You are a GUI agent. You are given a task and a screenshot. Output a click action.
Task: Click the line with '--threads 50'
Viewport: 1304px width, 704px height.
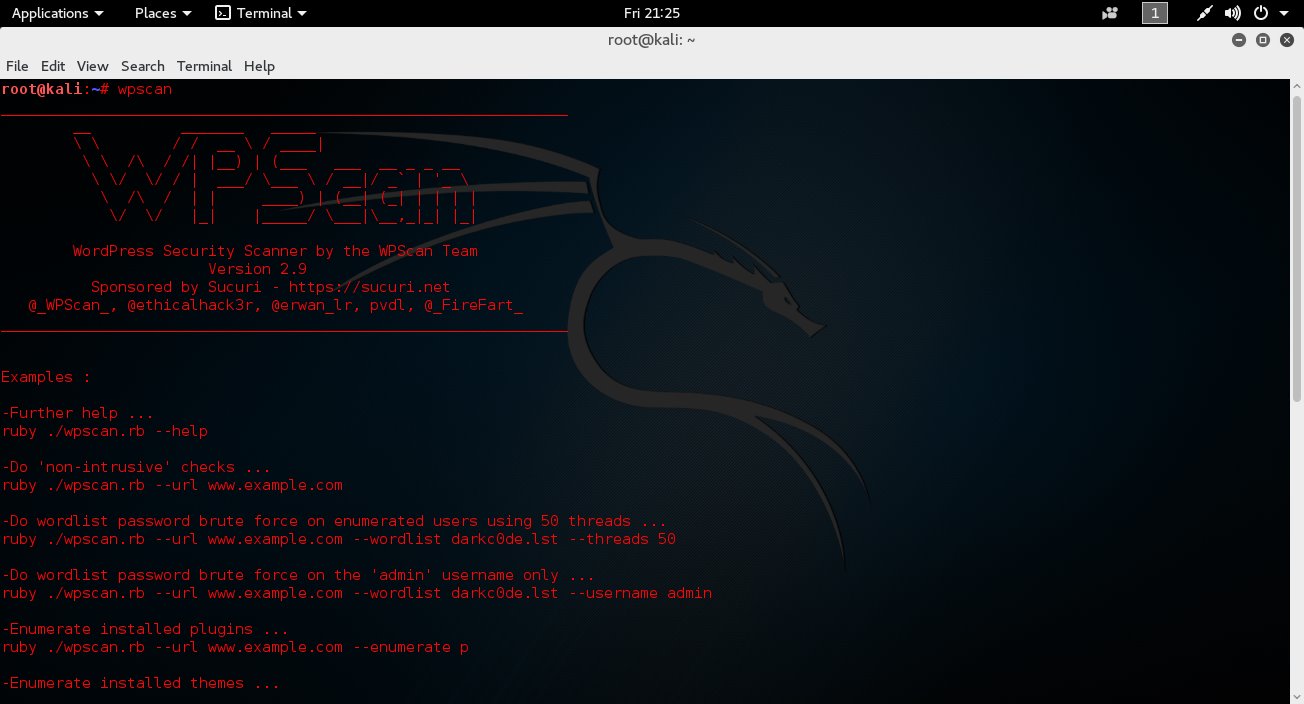point(338,539)
